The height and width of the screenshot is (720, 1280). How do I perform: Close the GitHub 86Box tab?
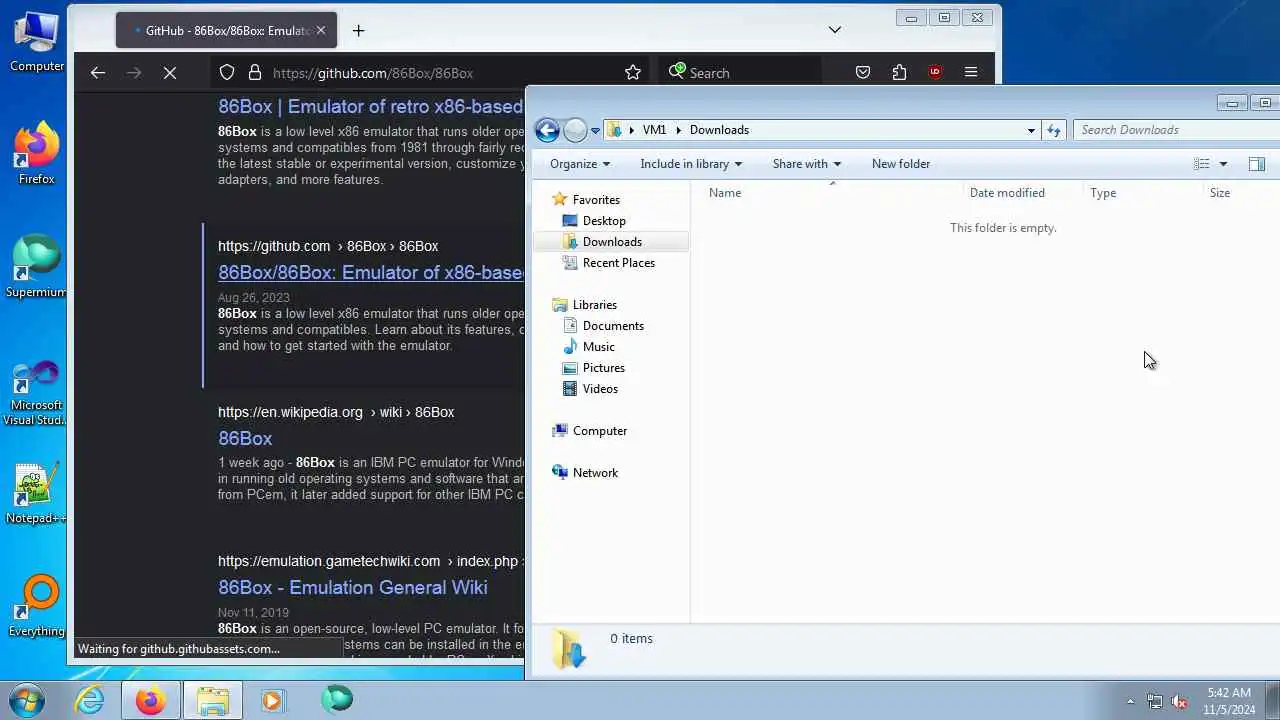coord(320,30)
